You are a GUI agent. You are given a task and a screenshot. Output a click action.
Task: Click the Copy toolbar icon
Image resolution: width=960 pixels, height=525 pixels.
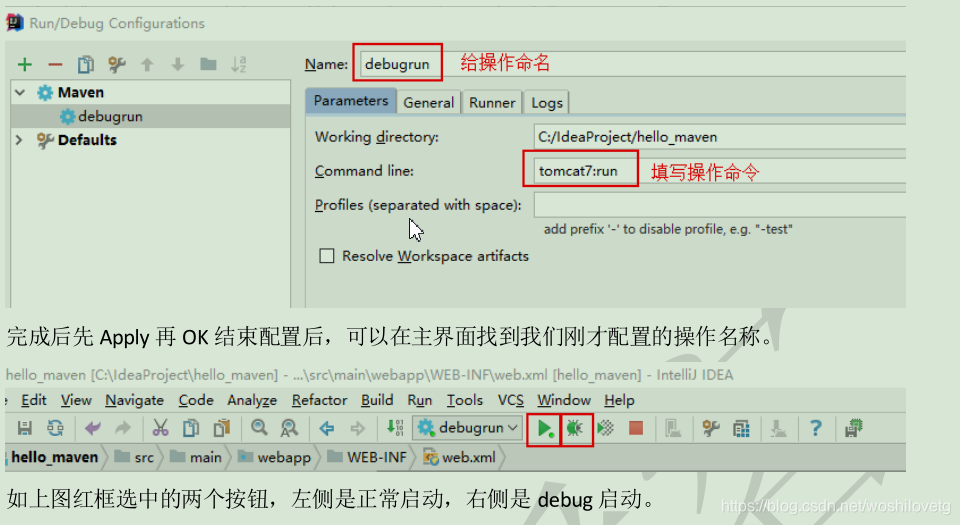coord(191,428)
